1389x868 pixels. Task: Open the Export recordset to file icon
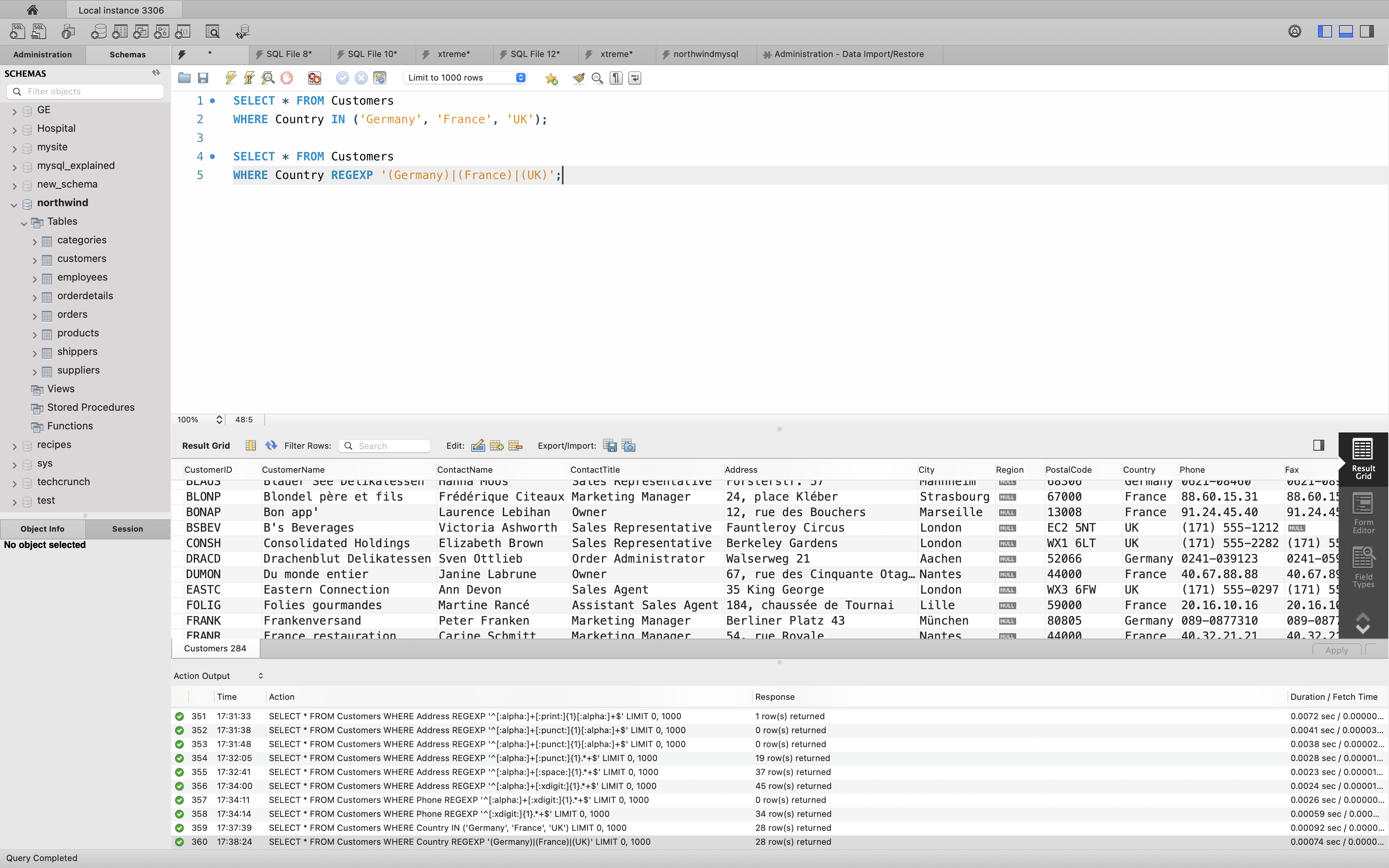(x=610, y=446)
